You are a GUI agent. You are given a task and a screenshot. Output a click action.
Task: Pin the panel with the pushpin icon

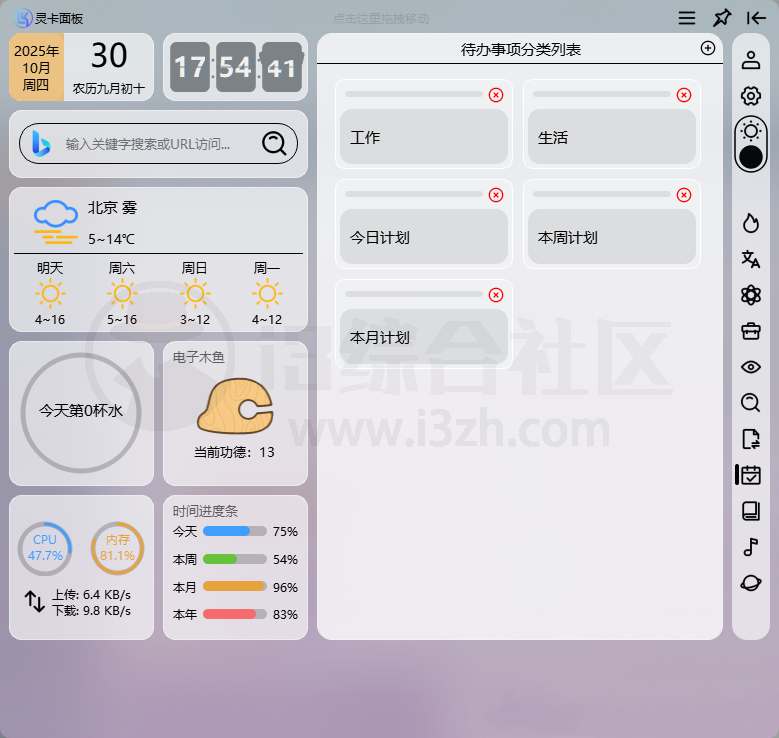tap(721, 18)
